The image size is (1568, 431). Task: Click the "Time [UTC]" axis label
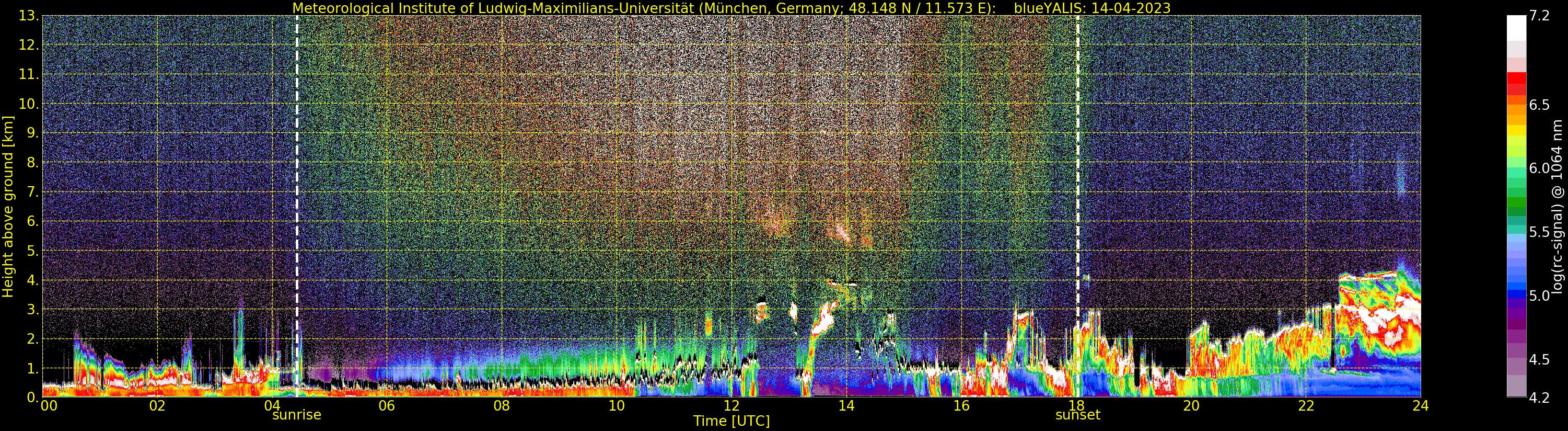[x=731, y=421]
